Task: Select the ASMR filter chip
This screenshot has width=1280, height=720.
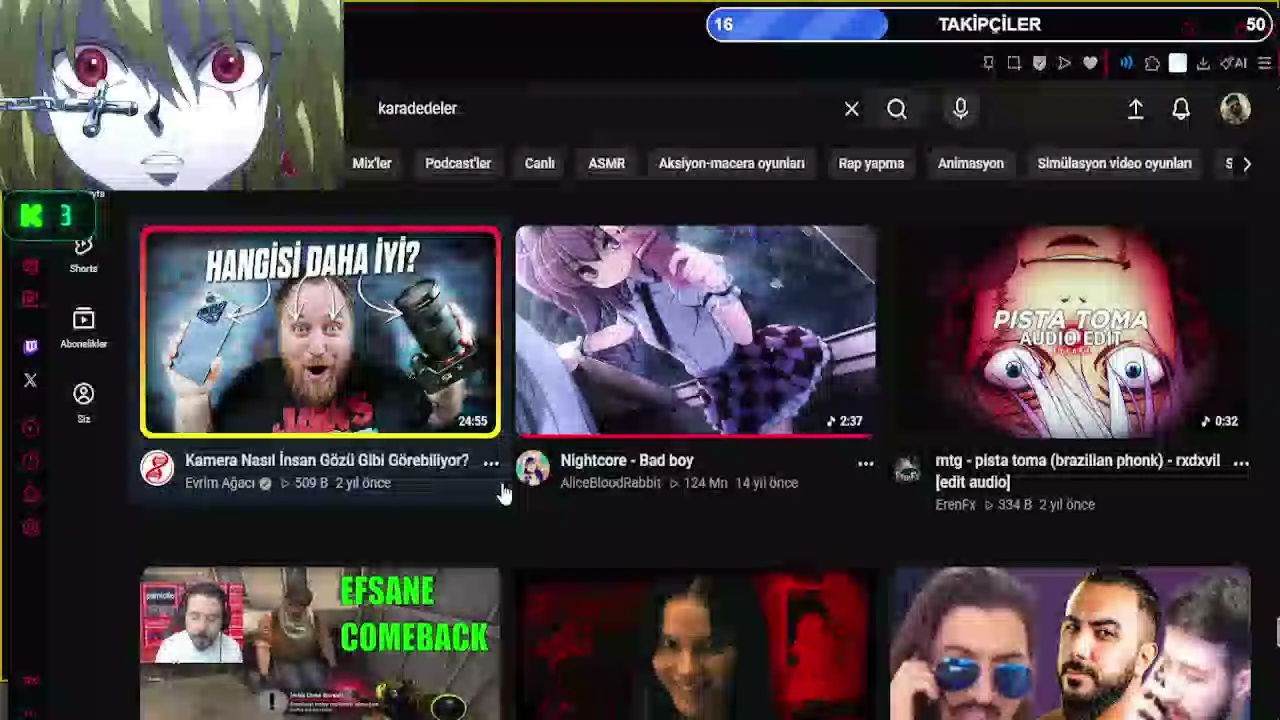Action: [x=607, y=164]
